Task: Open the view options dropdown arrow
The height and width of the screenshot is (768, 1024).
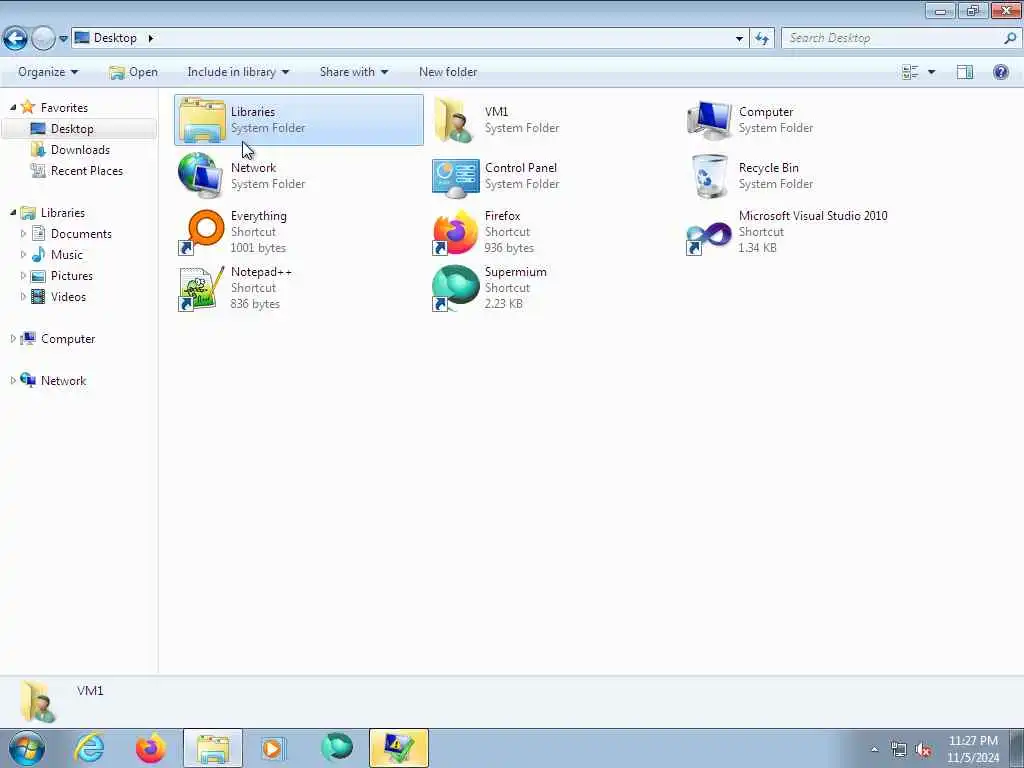Action: pos(931,72)
